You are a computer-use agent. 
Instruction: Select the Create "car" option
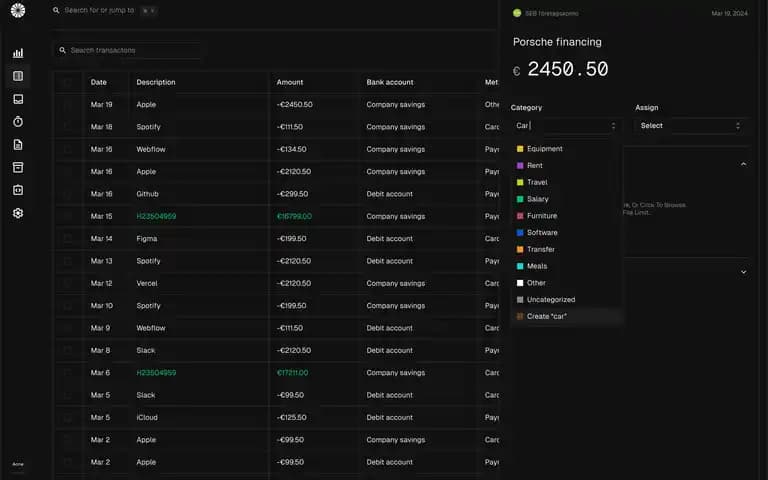tap(567, 316)
